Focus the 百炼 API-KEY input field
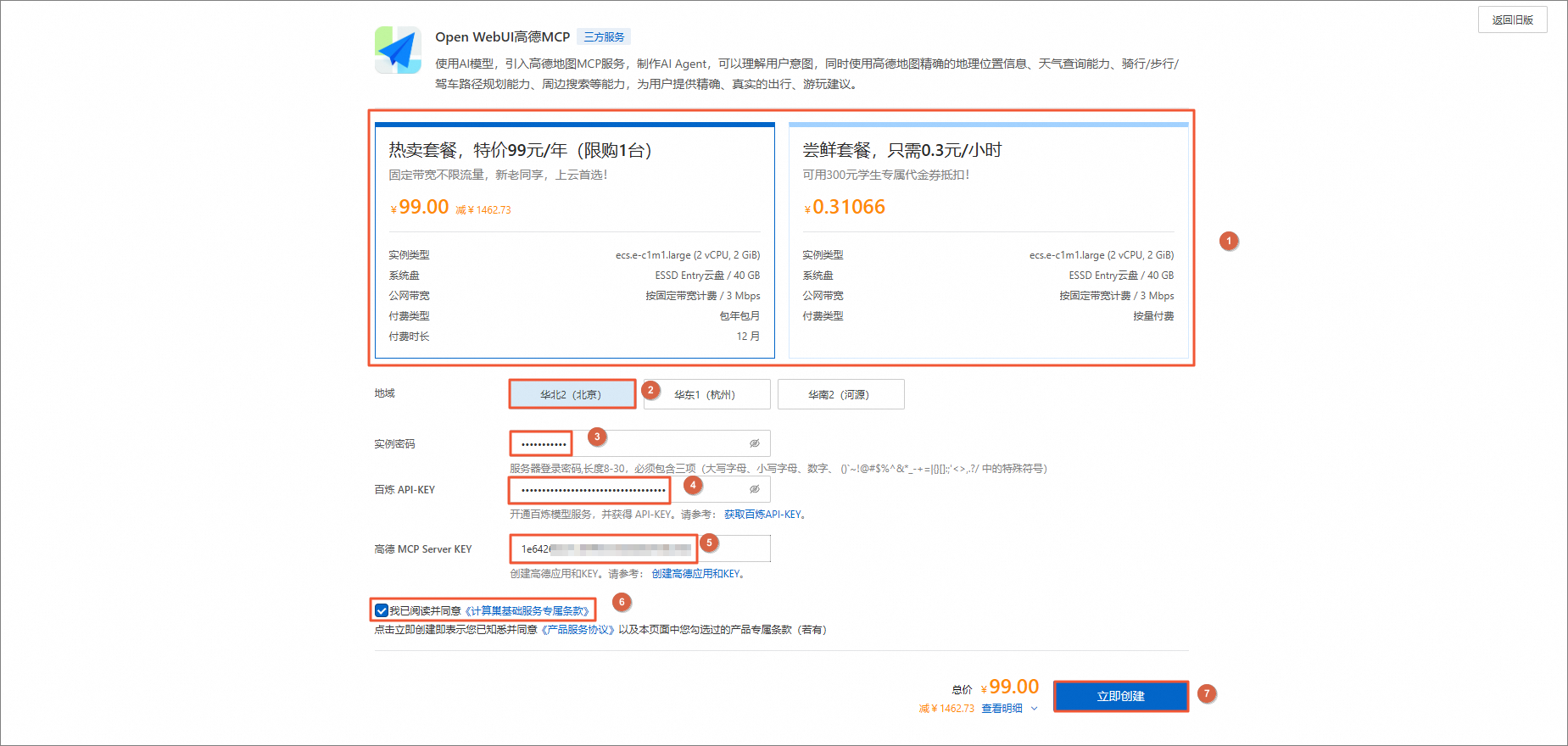This screenshot has height=746, width=1568. pos(639,489)
